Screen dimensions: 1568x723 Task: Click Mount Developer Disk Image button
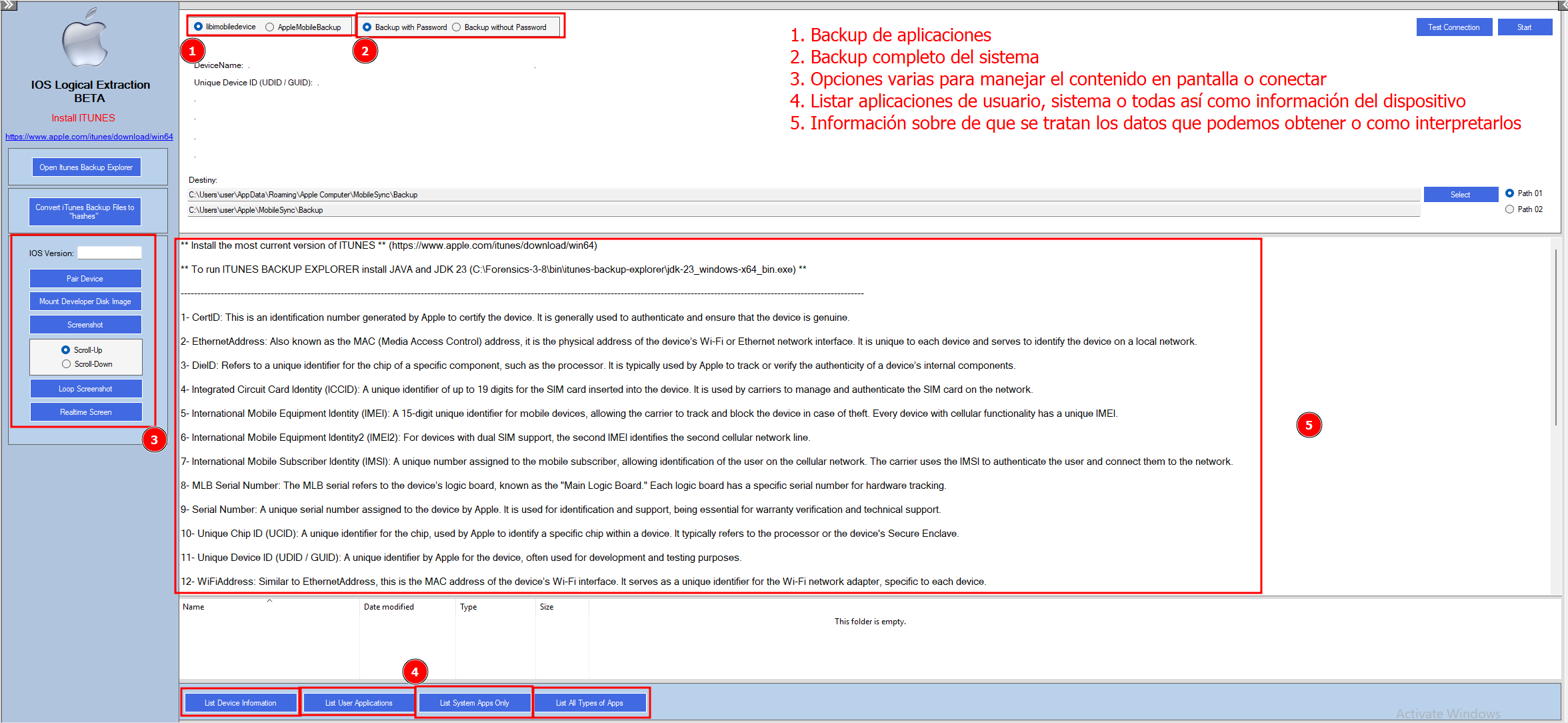pos(85,301)
